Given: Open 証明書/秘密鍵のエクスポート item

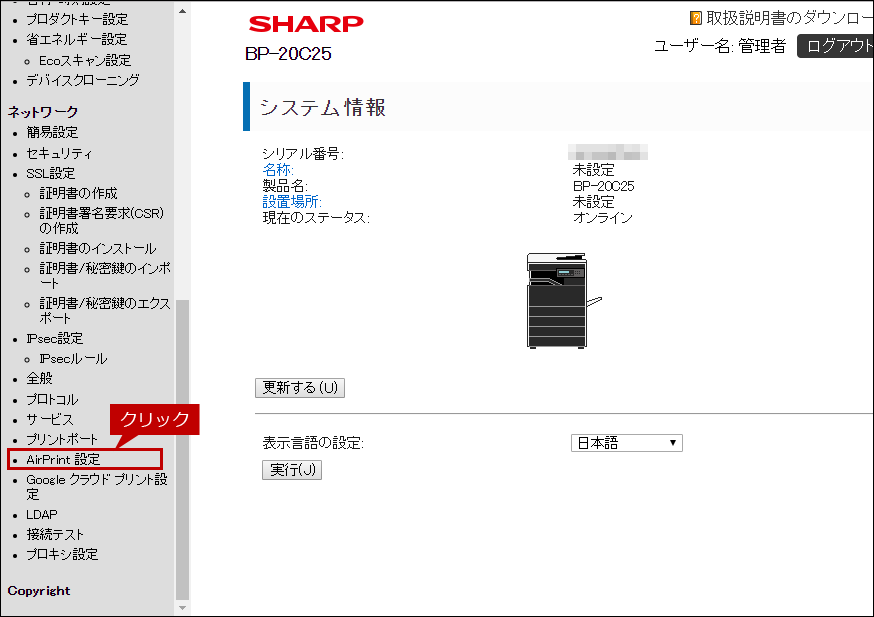Looking at the screenshot, I should 105,310.
